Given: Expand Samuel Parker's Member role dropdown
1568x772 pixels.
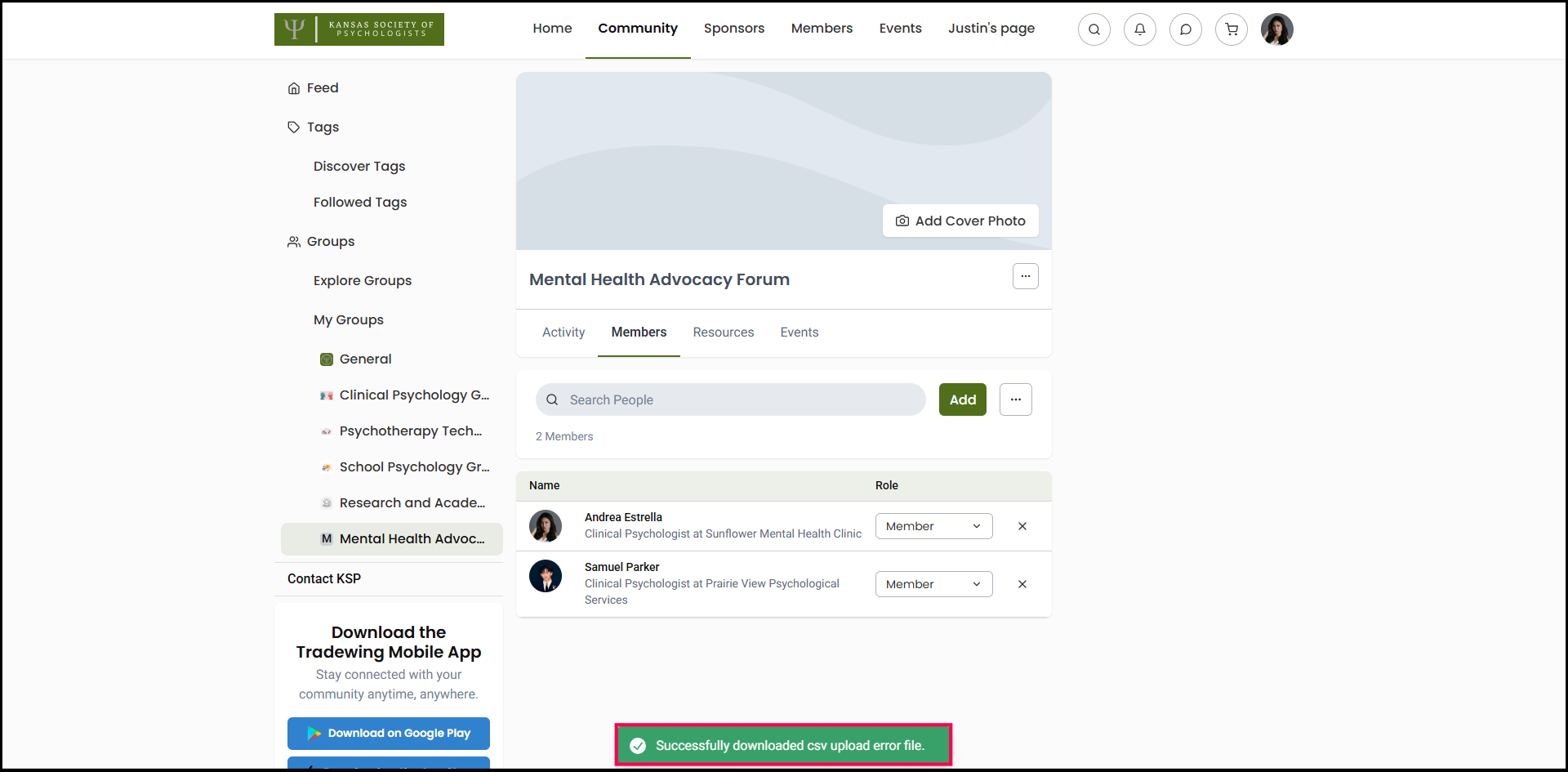Looking at the screenshot, I should (933, 584).
